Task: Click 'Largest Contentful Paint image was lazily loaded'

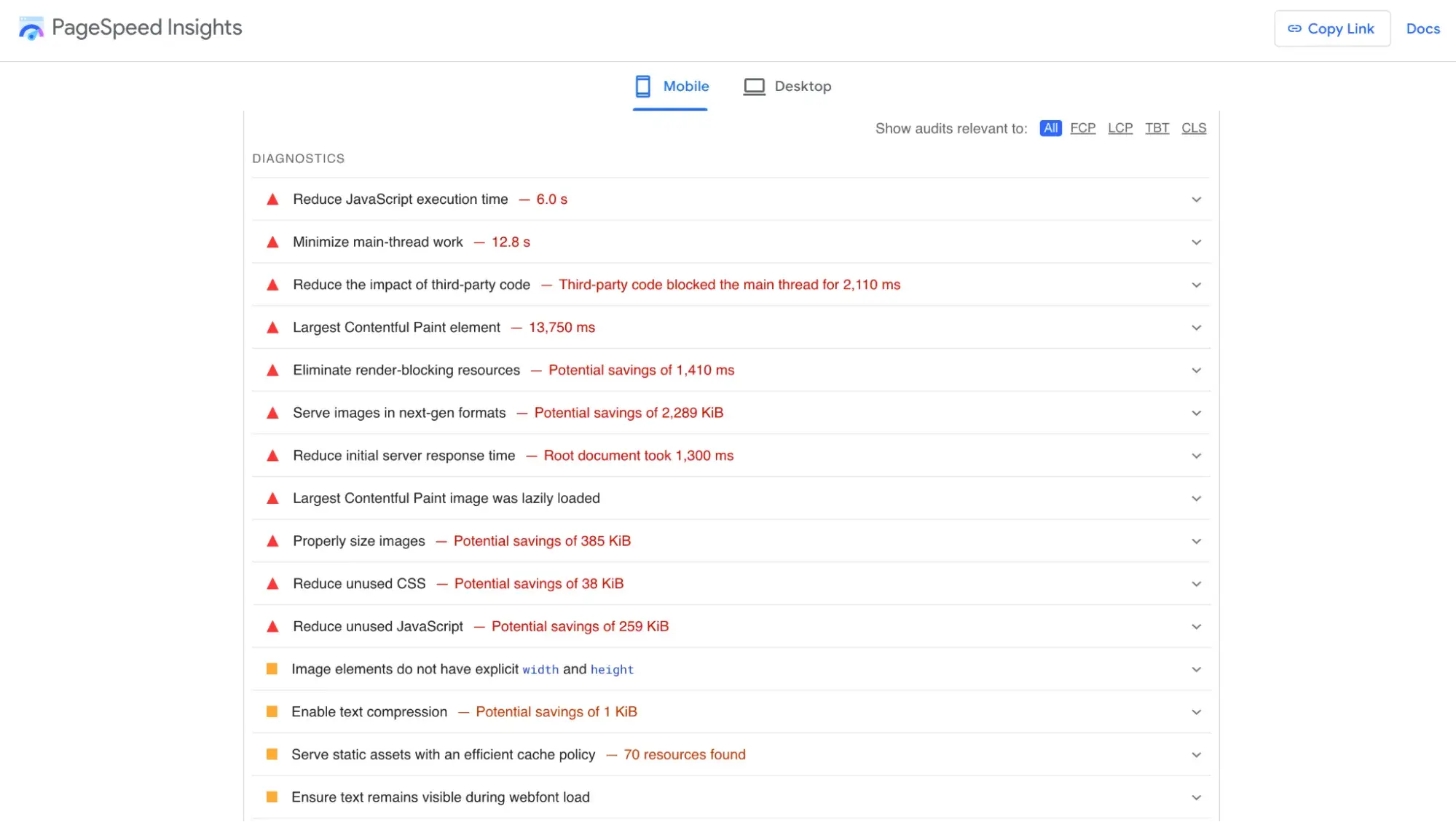Action: coord(446,499)
